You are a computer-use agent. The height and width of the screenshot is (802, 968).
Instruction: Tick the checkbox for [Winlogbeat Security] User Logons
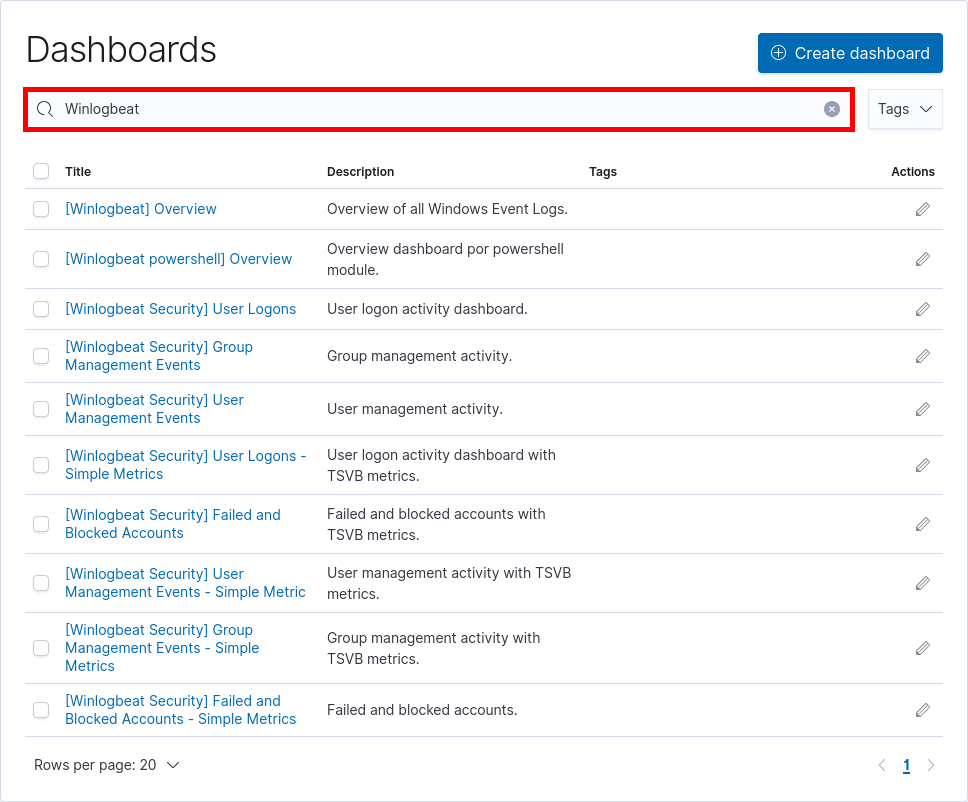pyautogui.click(x=41, y=309)
